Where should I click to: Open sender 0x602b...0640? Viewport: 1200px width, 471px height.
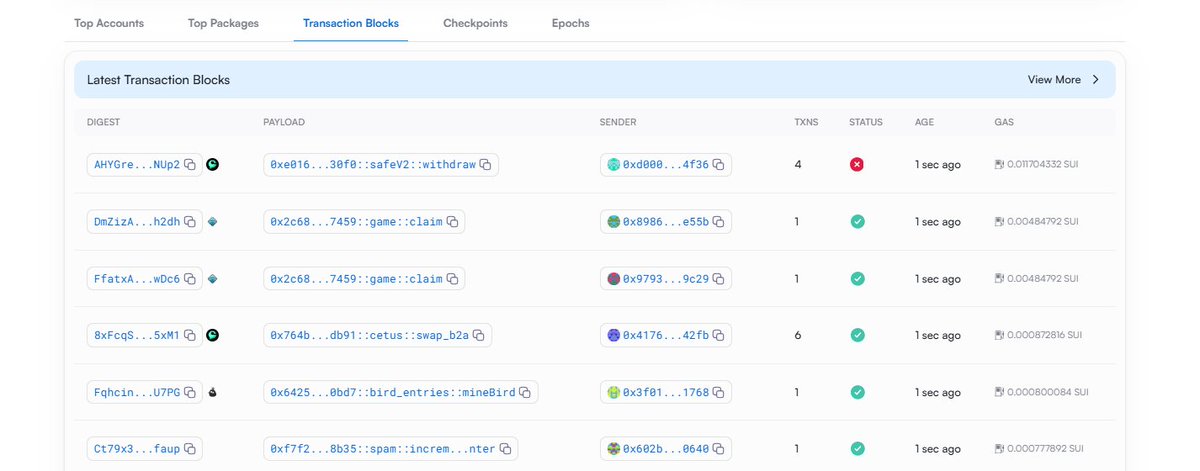pos(666,449)
